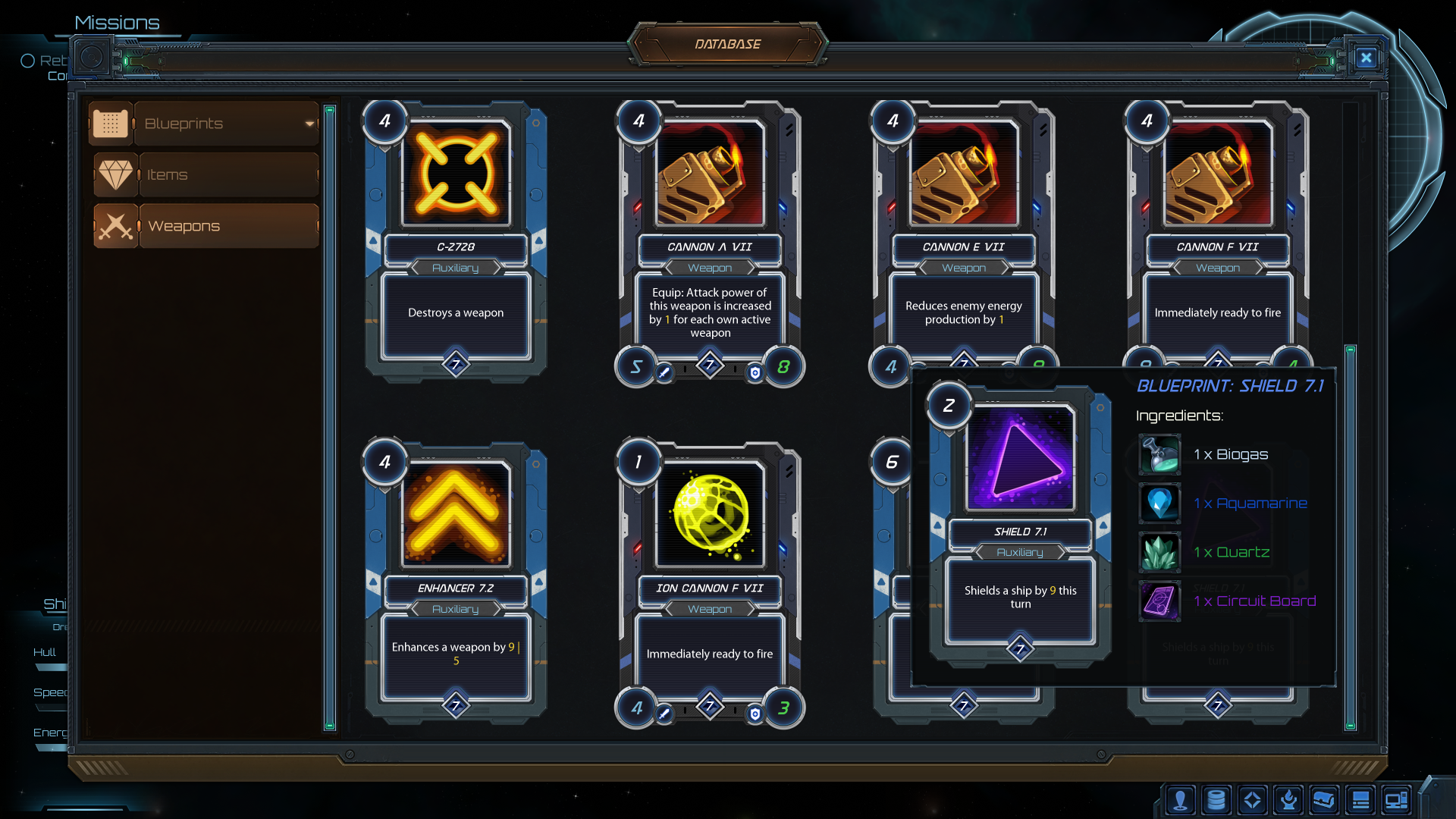Viewport: 1456px width, 819px height.
Task: Expand the Blueprints dropdown arrow
Action: click(309, 124)
